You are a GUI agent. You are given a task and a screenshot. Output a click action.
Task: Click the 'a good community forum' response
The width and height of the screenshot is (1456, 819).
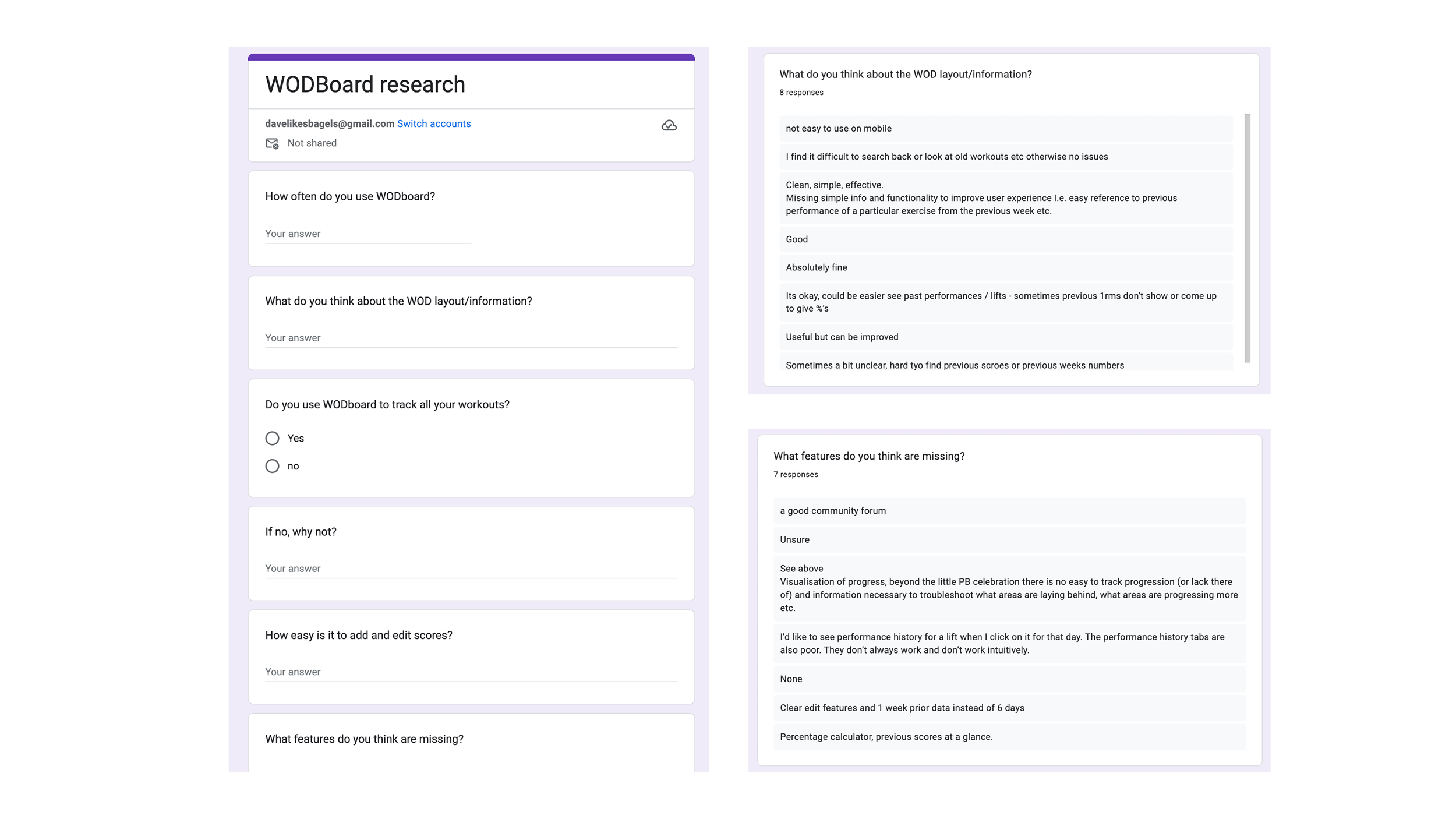832,511
